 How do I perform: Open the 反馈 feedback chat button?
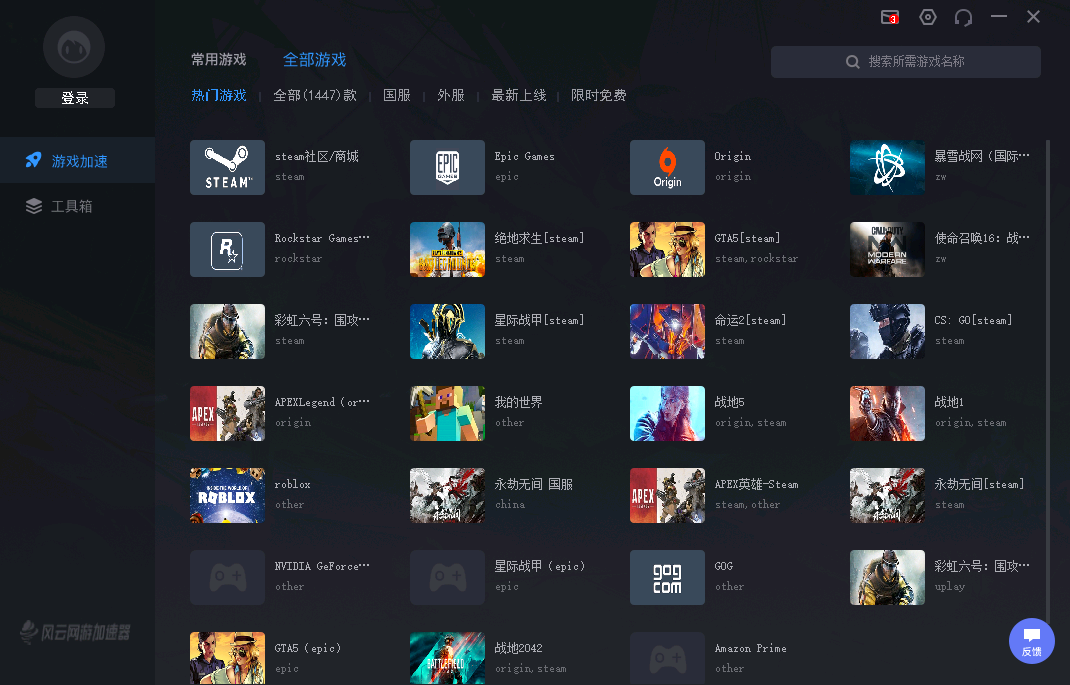1032,641
